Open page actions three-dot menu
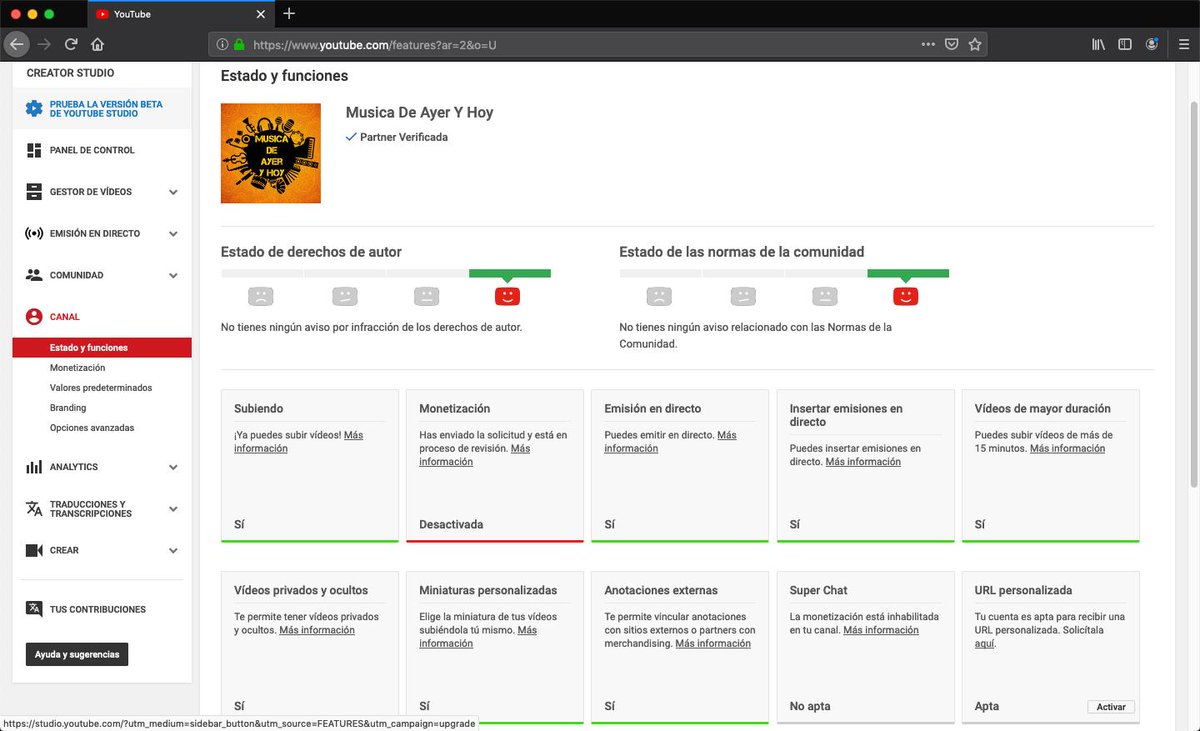The image size is (1200, 731). [928, 44]
